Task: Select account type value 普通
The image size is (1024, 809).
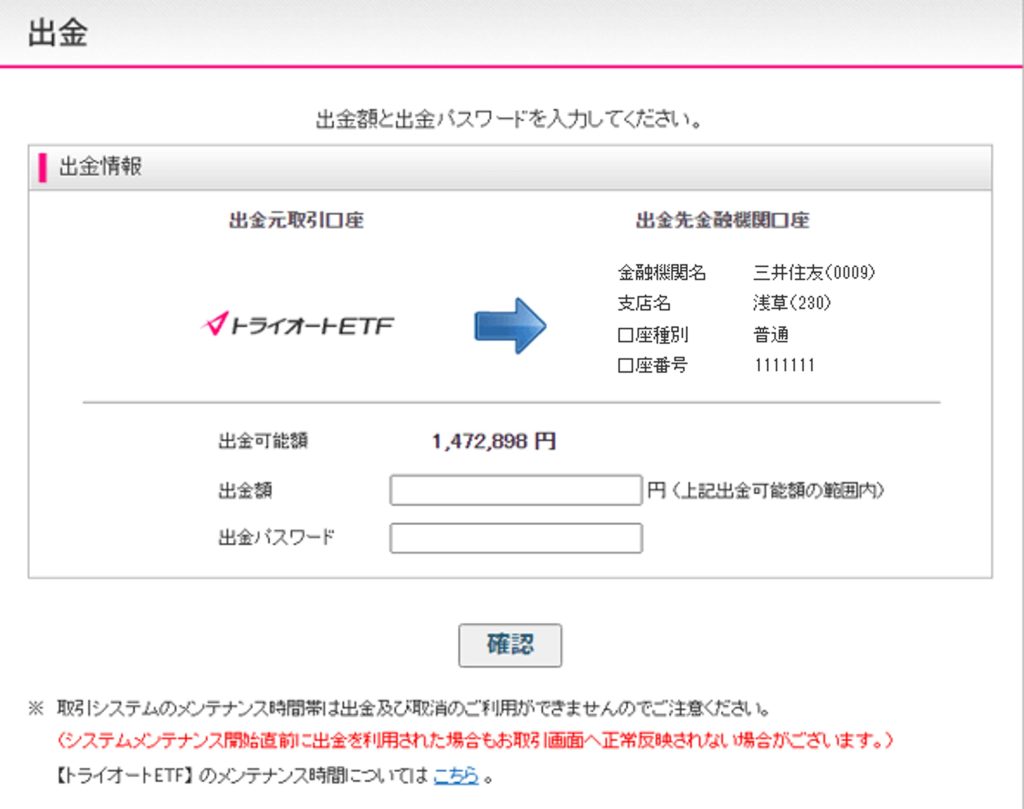Action: (771, 335)
